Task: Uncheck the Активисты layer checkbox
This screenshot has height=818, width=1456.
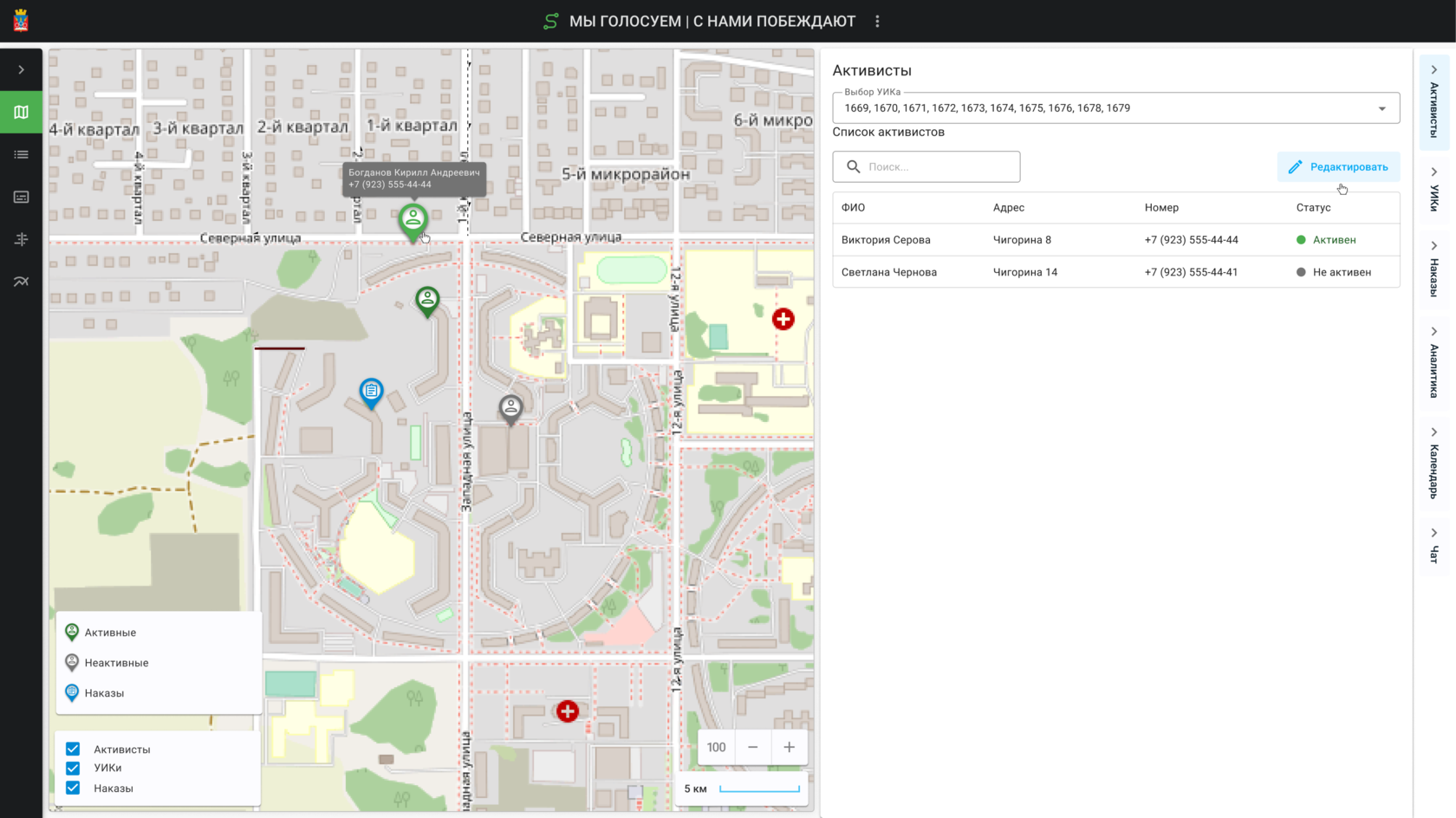Action: pos(73,749)
